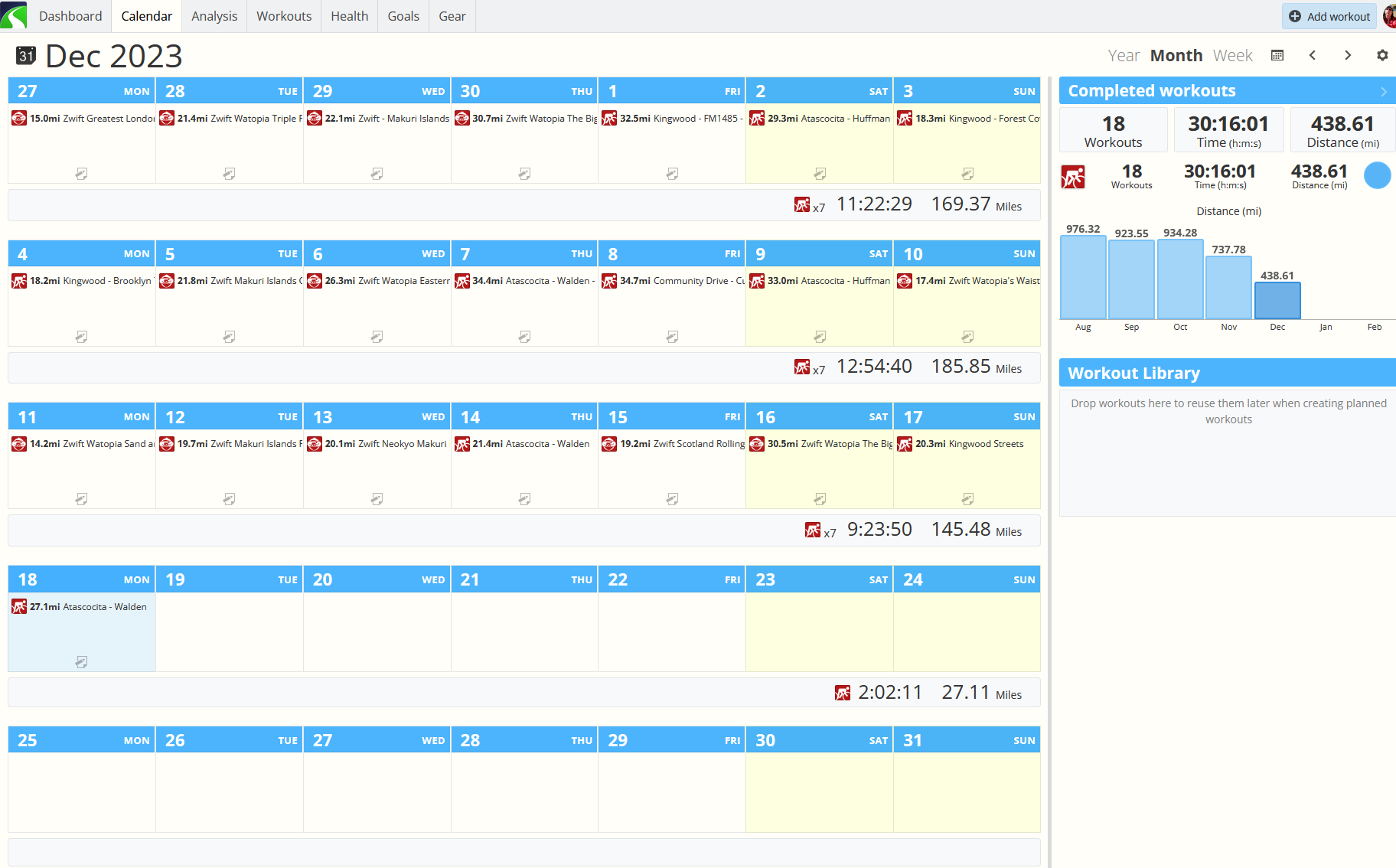
Task: Open the 19.2mi Zwift Scotland Rolling workout
Action: point(673,444)
